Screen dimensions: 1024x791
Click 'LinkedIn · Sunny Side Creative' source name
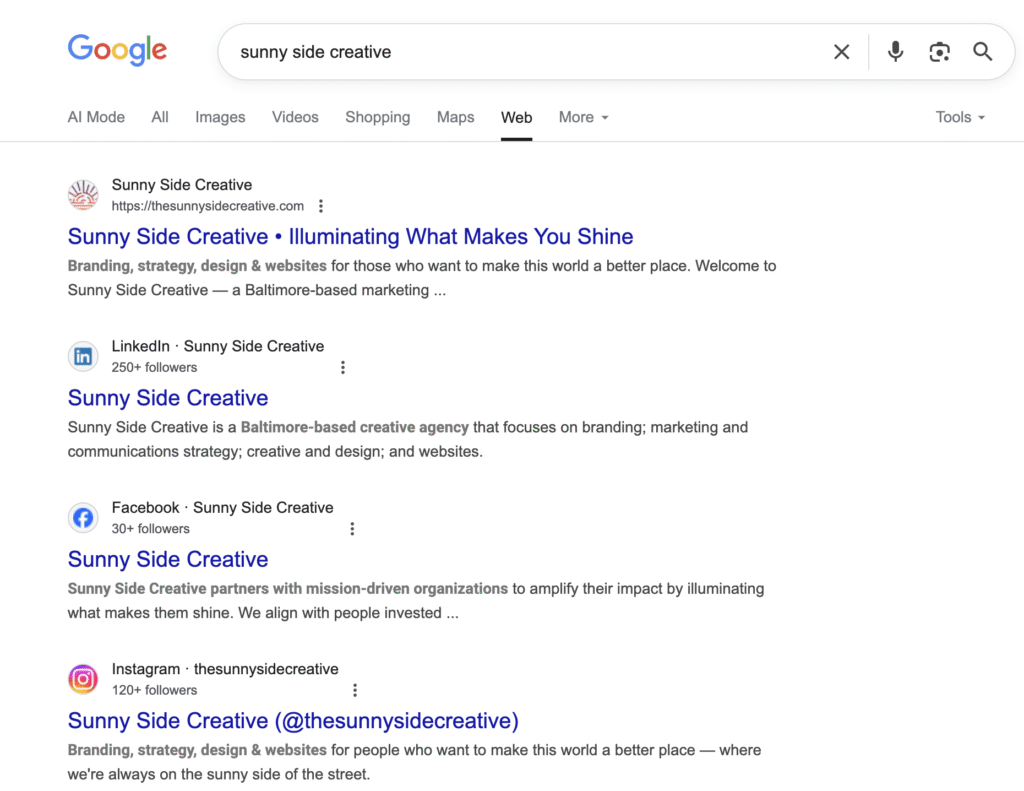[x=217, y=346]
